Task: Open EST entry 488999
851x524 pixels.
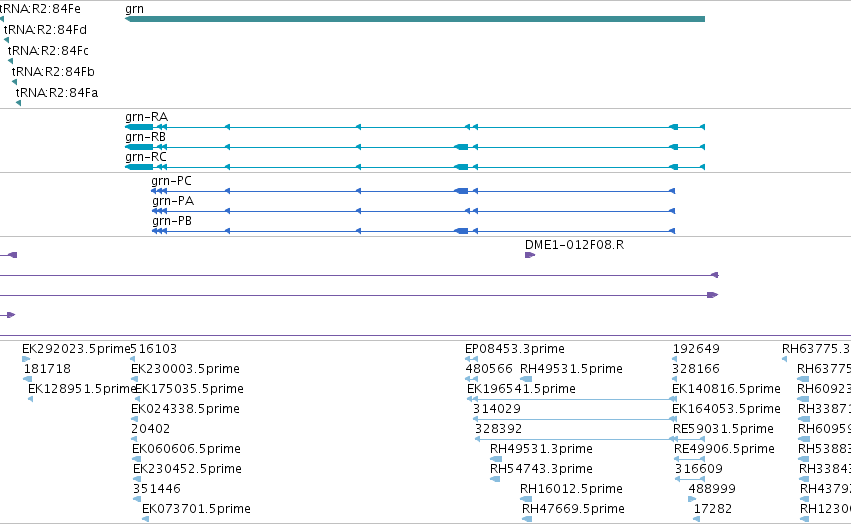Action: coord(712,489)
